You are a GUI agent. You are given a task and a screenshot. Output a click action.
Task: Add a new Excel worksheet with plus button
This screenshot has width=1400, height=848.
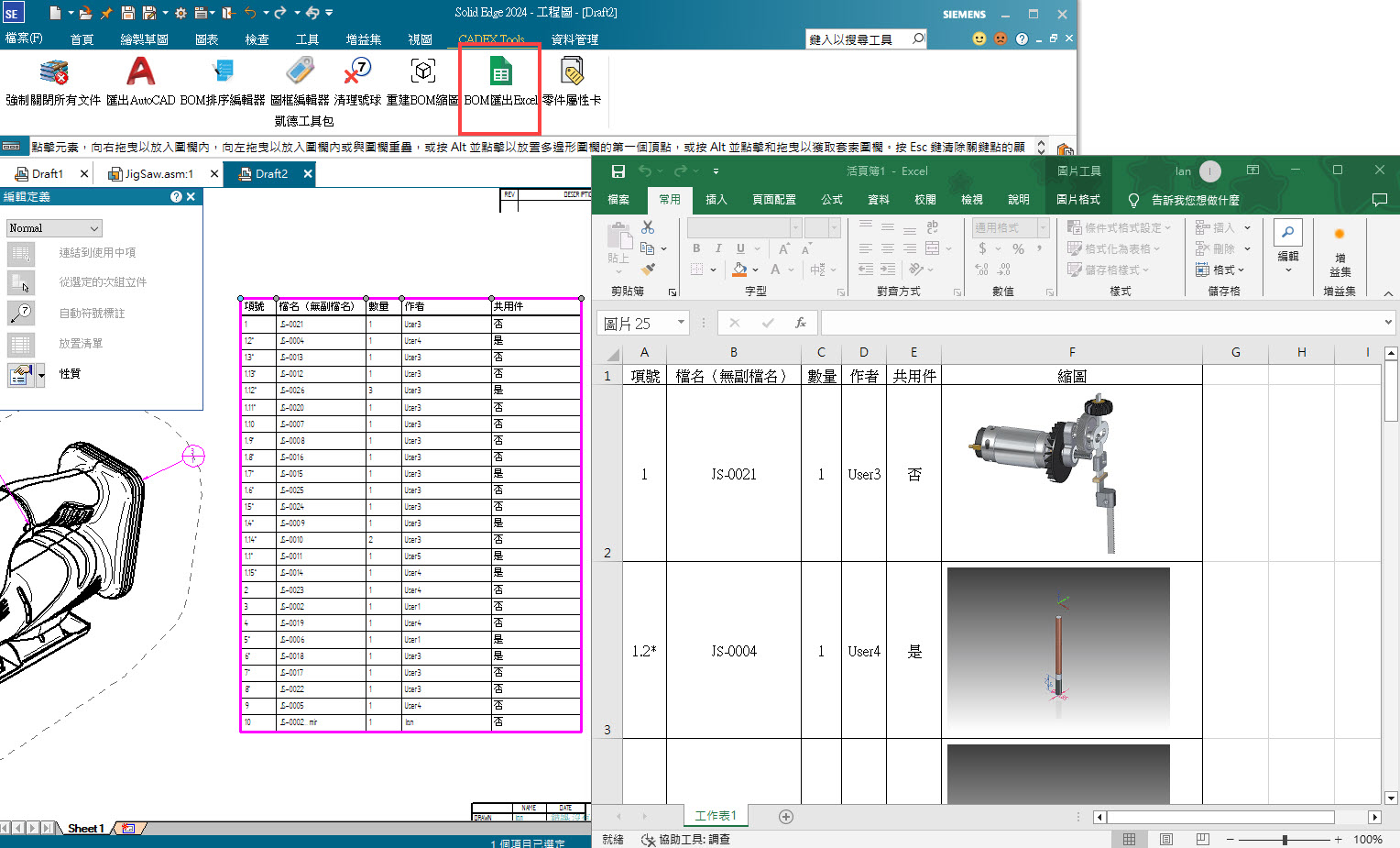pyautogui.click(x=785, y=817)
